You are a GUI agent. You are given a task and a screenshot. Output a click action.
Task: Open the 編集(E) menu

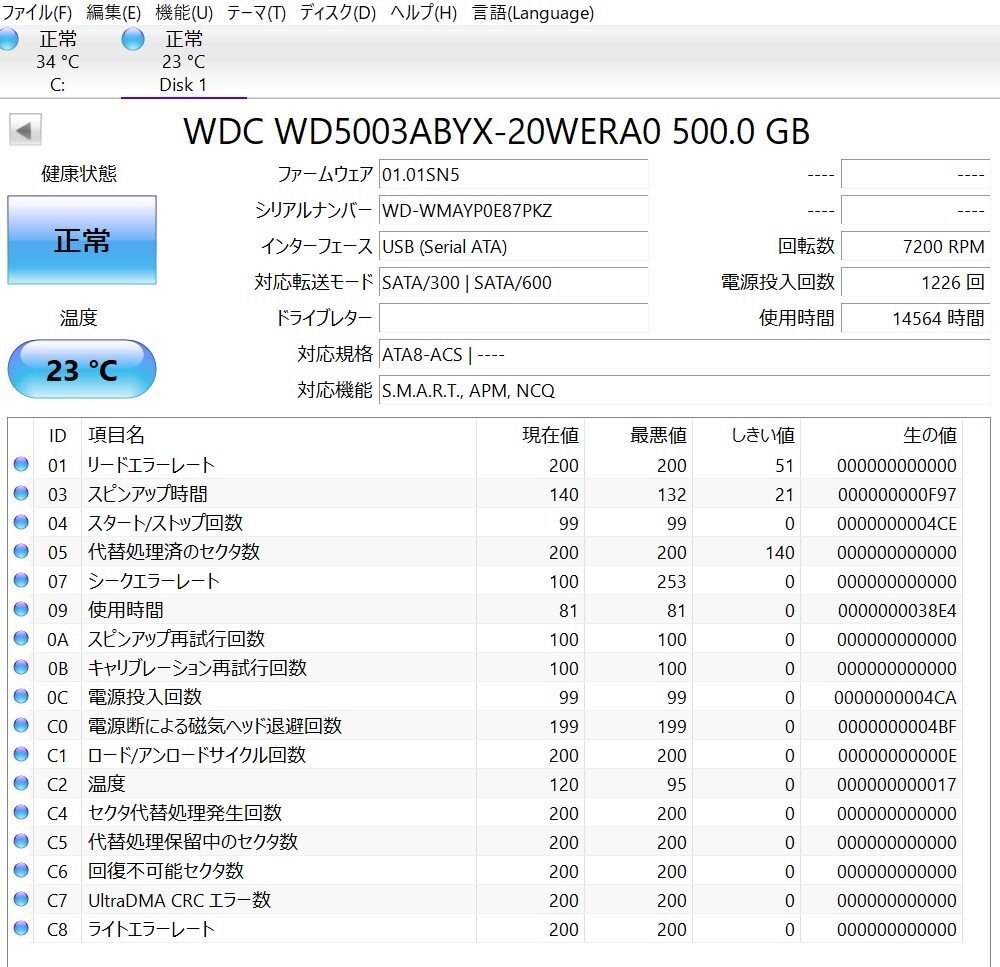point(114,12)
